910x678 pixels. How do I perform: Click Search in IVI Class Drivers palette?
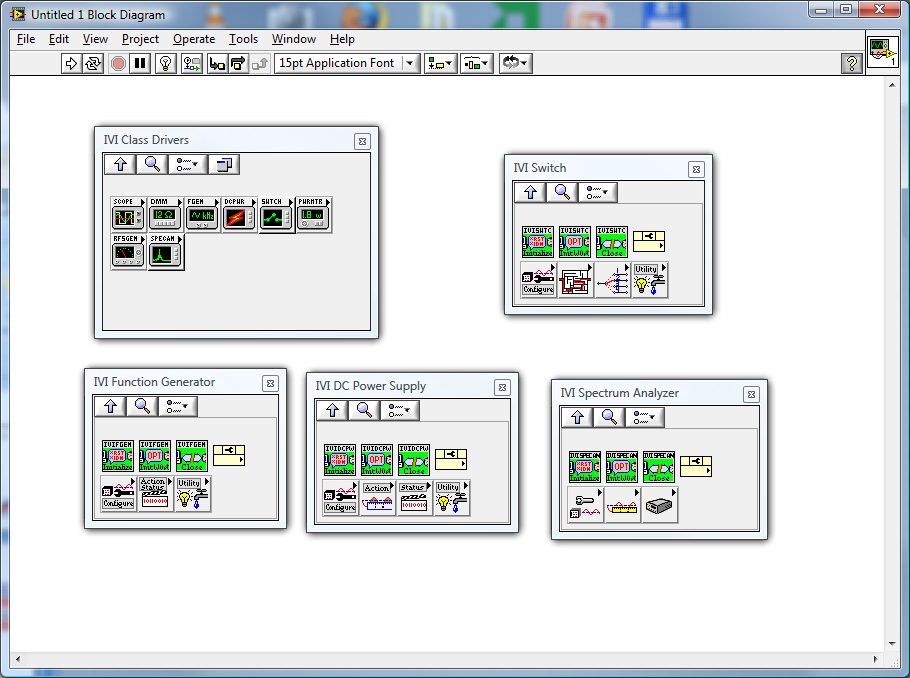coord(152,164)
